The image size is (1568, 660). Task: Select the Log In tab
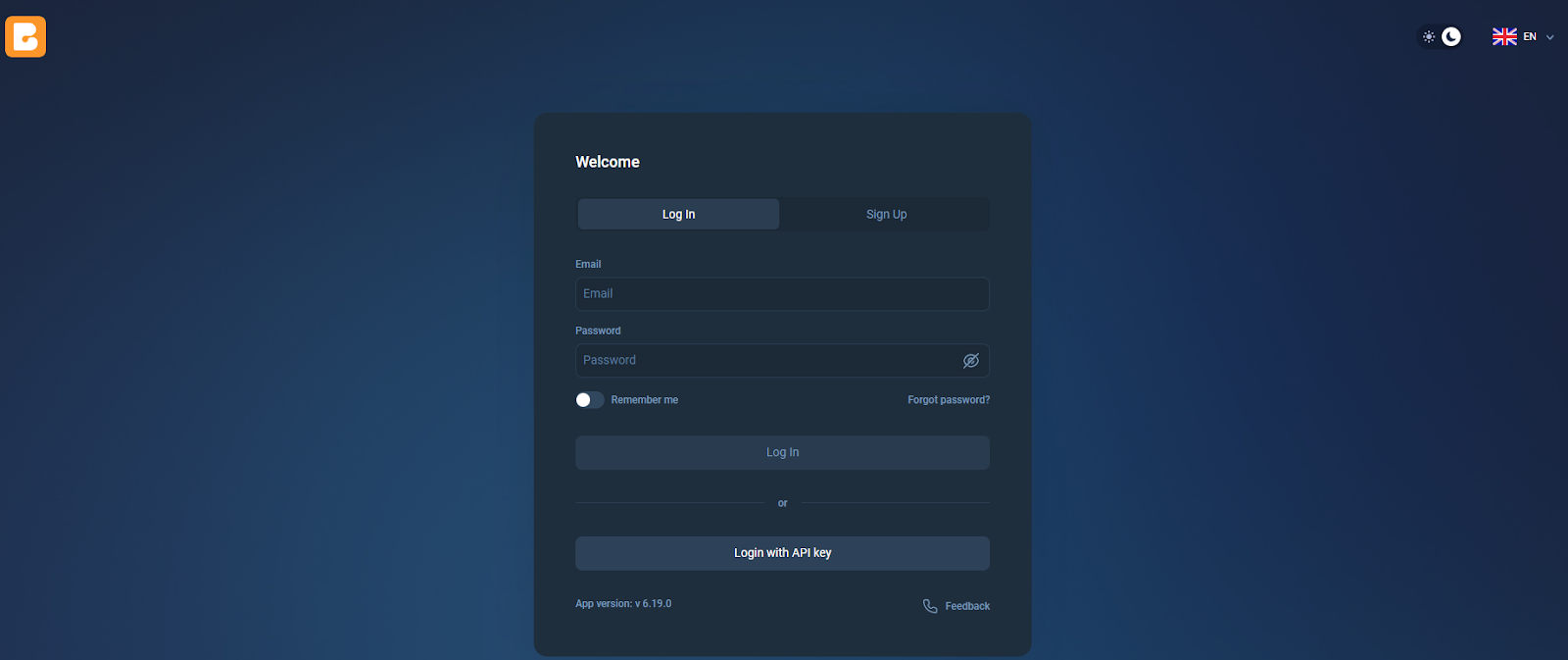678,214
